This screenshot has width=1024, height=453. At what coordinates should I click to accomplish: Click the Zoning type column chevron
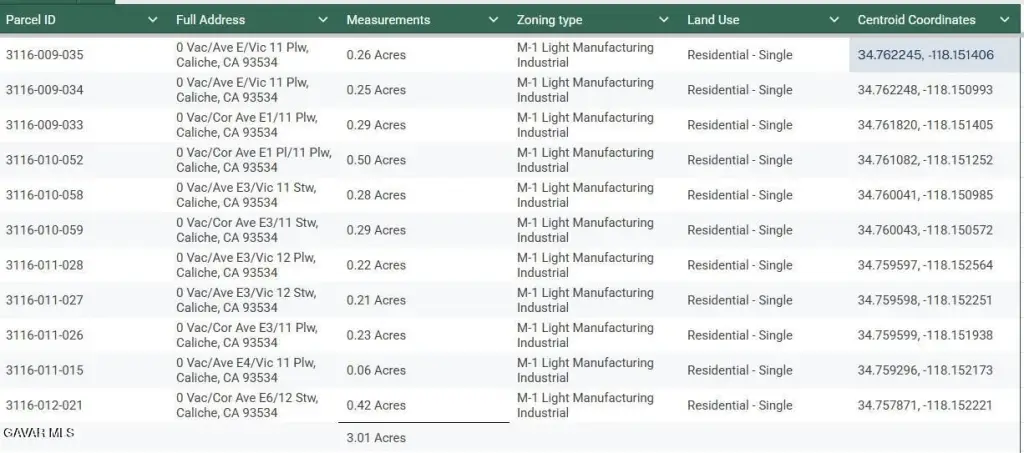664,20
